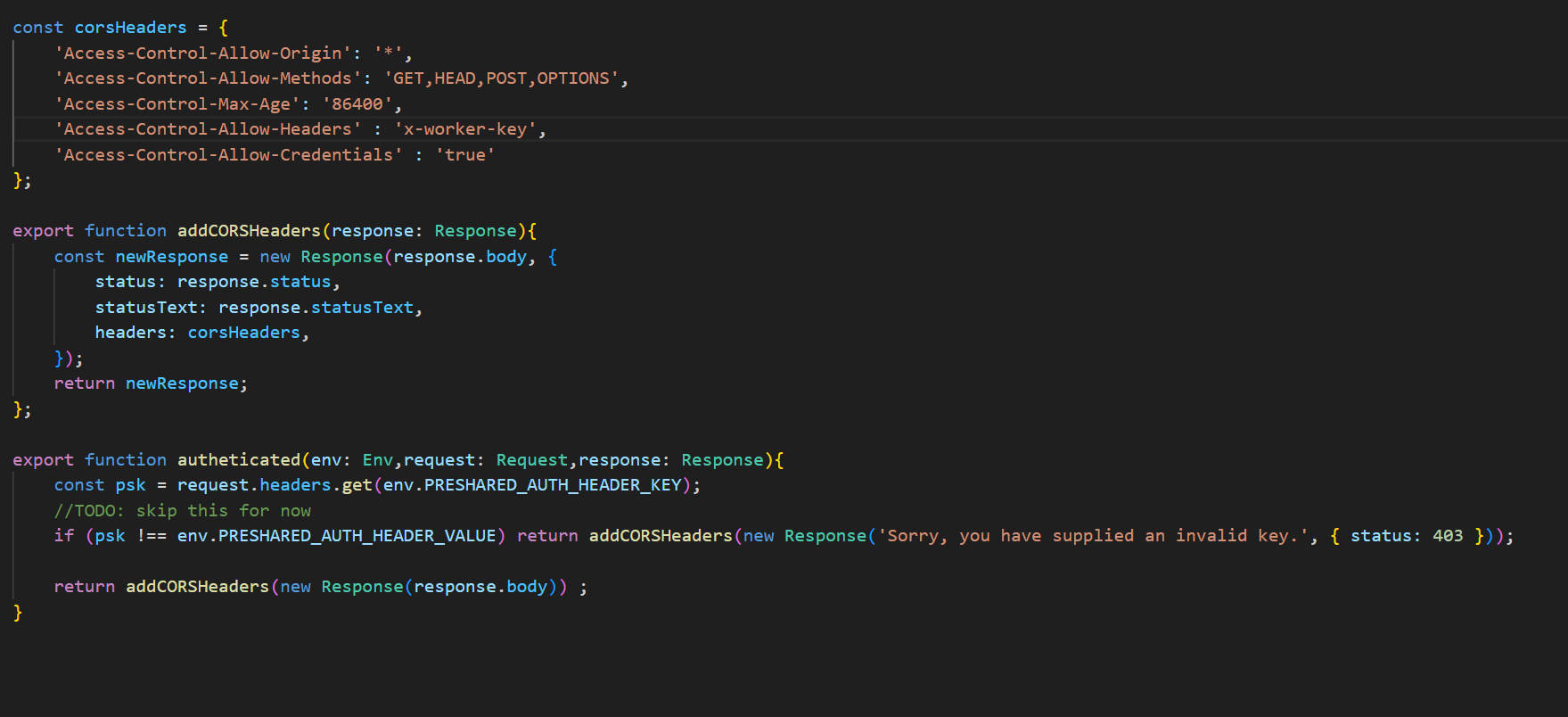Click addCORSHeaders in its function declaration
This screenshot has width=1568, height=717.
(249, 231)
